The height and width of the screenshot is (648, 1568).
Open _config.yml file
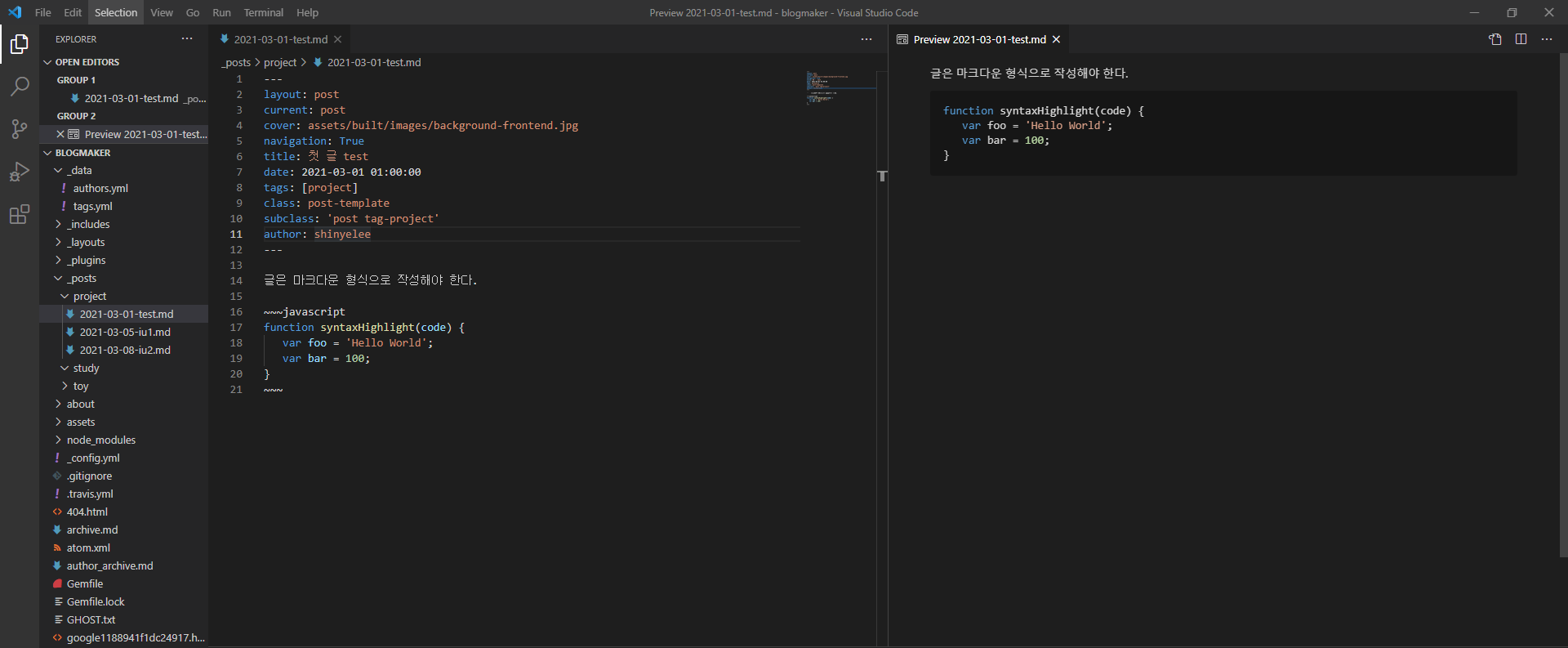coord(124,458)
